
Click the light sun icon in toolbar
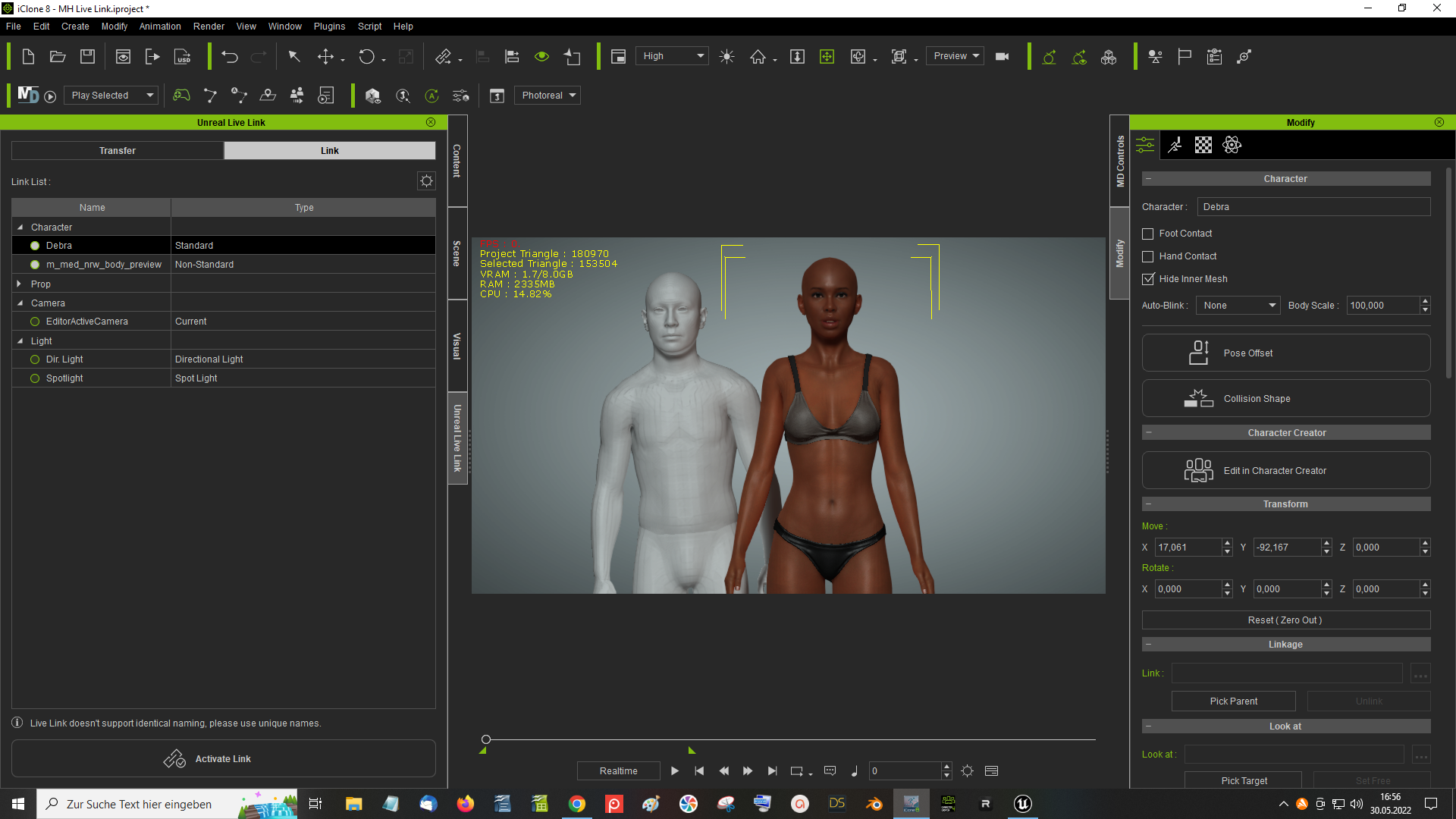(x=726, y=56)
